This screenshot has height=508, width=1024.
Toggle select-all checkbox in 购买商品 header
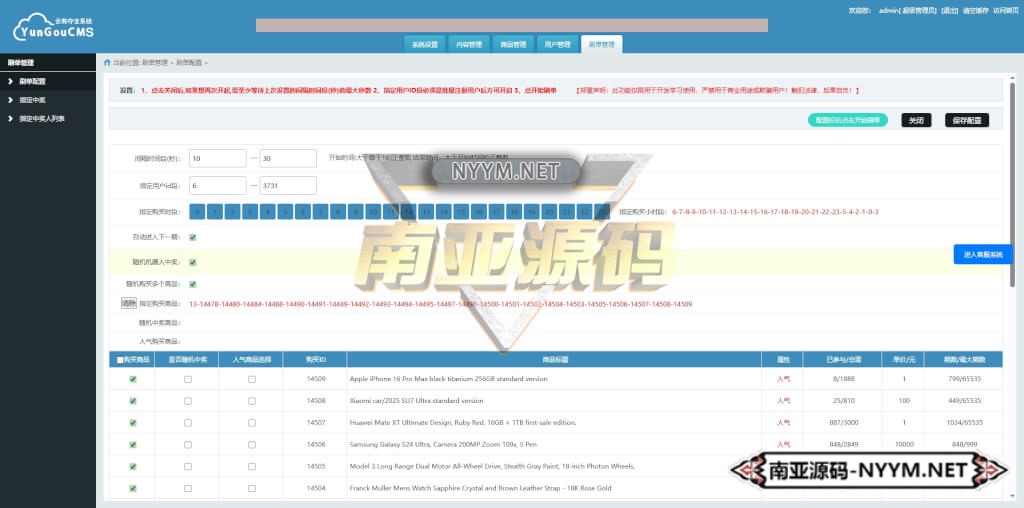(x=120, y=359)
